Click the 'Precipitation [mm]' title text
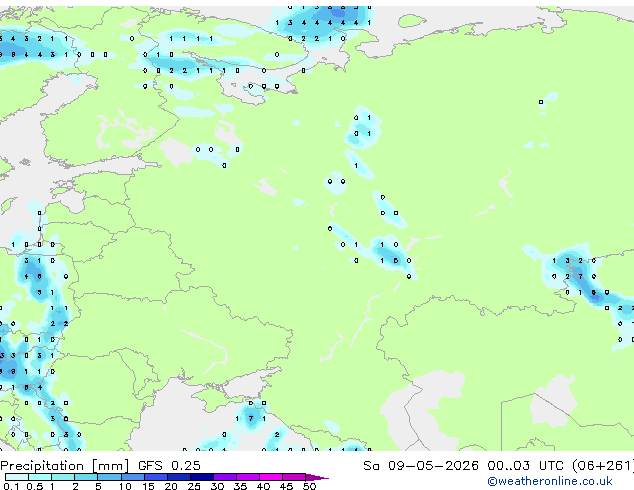Image resolution: width=634 pixels, height=490 pixels. [65, 466]
